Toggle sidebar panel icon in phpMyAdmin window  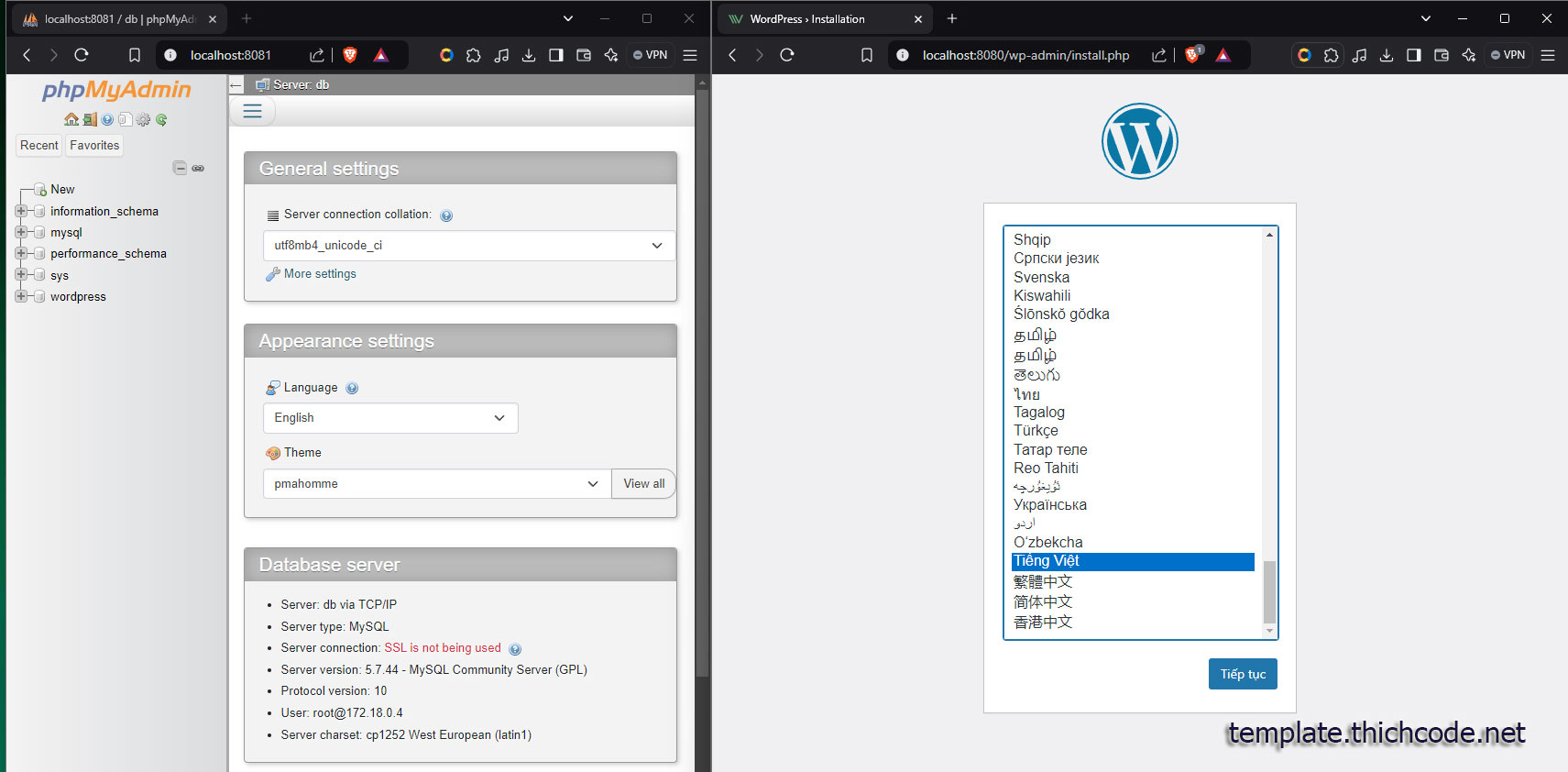[x=555, y=55]
